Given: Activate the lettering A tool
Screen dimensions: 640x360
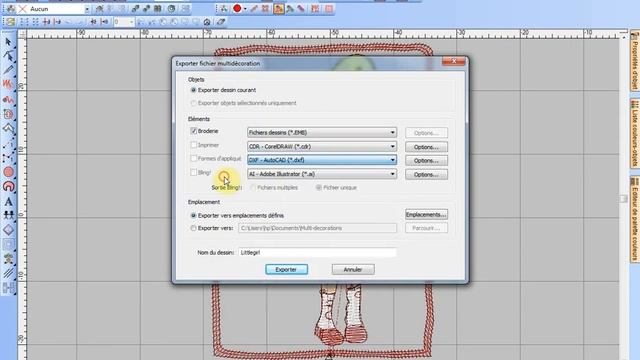Looking at the screenshot, I should click(x=8, y=201).
